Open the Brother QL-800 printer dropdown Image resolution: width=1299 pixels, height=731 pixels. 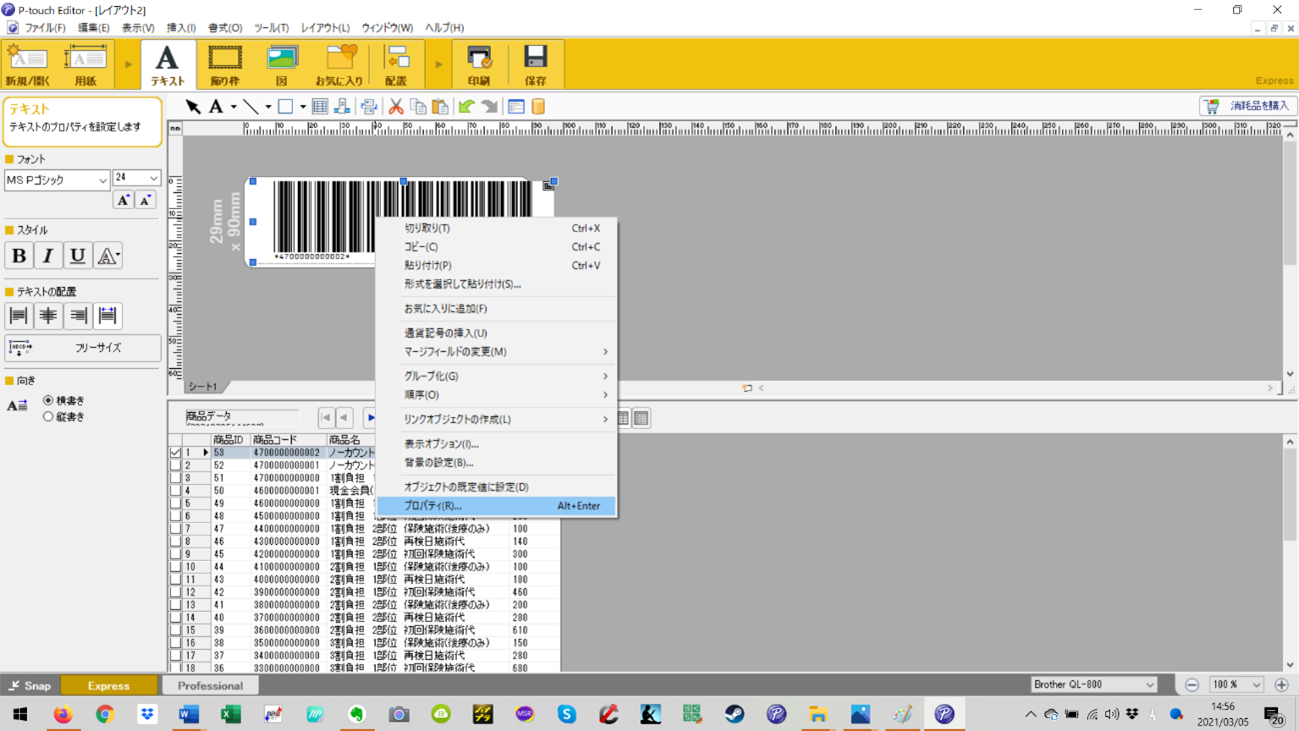coord(1149,685)
